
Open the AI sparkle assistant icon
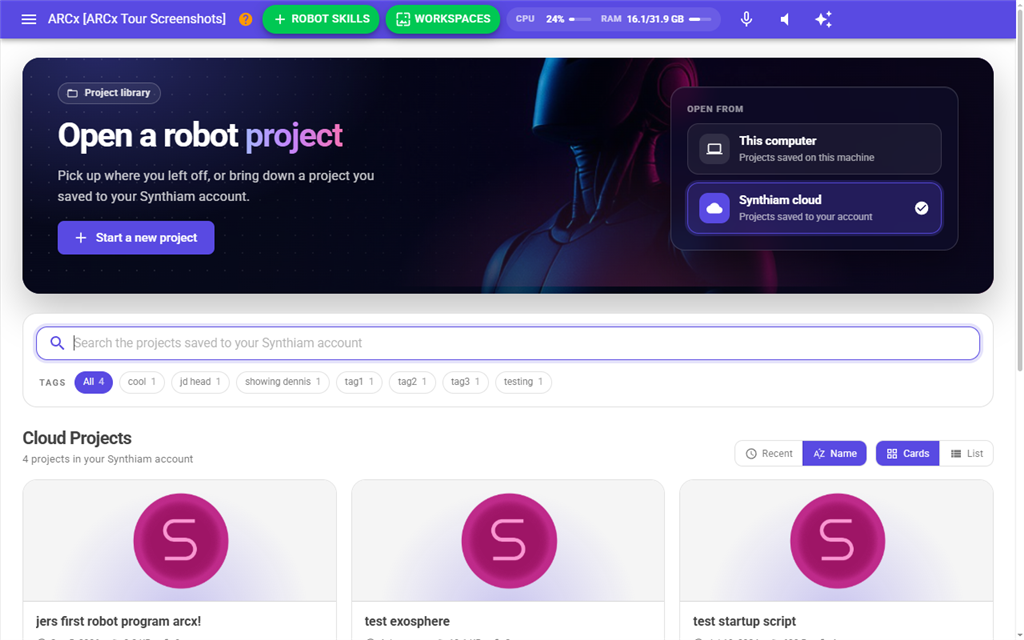(824, 19)
